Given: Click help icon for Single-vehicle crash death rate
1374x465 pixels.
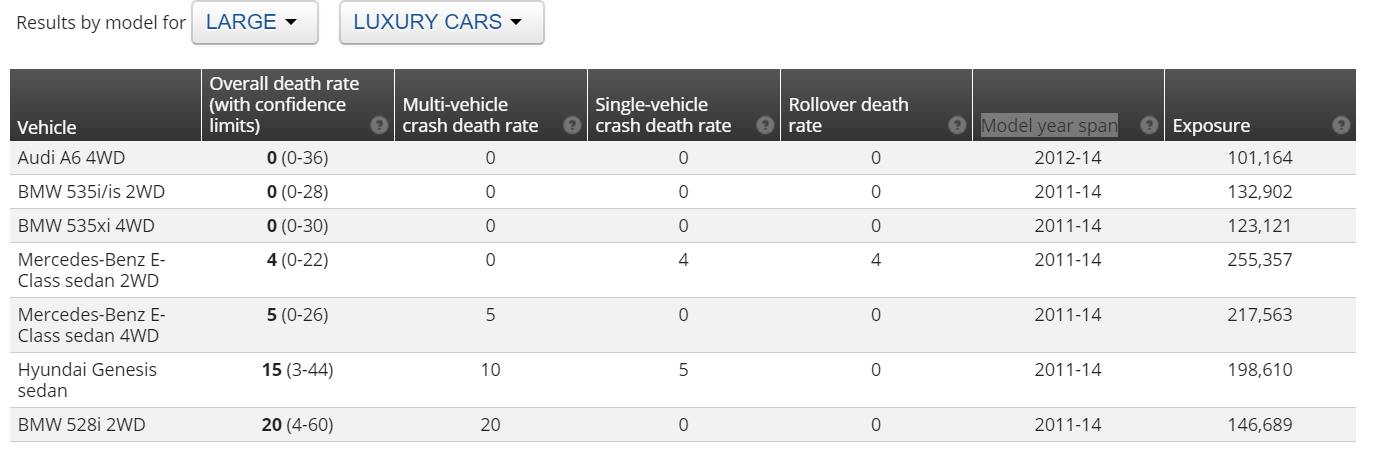Looking at the screenshot, I should (x=765, y=126).
